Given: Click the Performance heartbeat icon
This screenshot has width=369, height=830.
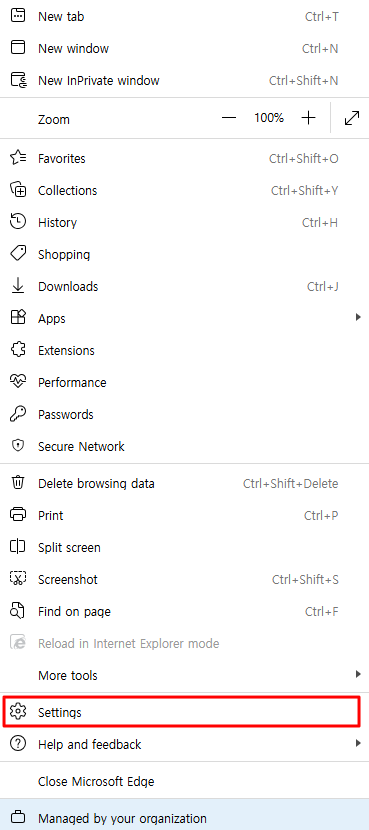Looking at the screenshot, I should point(18,382).
